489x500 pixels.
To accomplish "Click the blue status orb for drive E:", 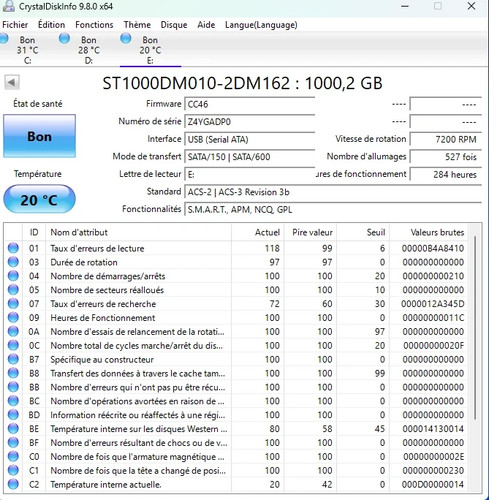I will 126,39.
